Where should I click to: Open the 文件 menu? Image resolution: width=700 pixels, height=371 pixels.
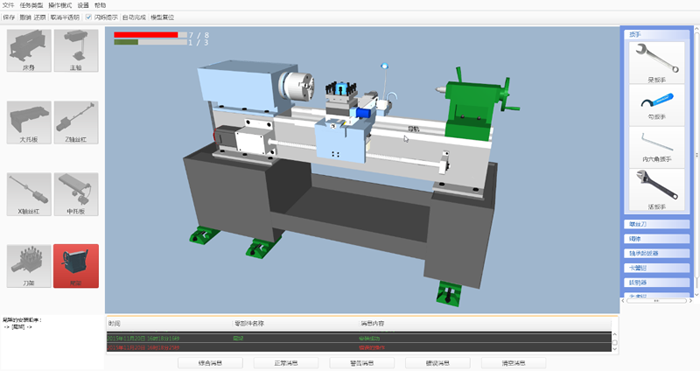(x=8, y=5)
